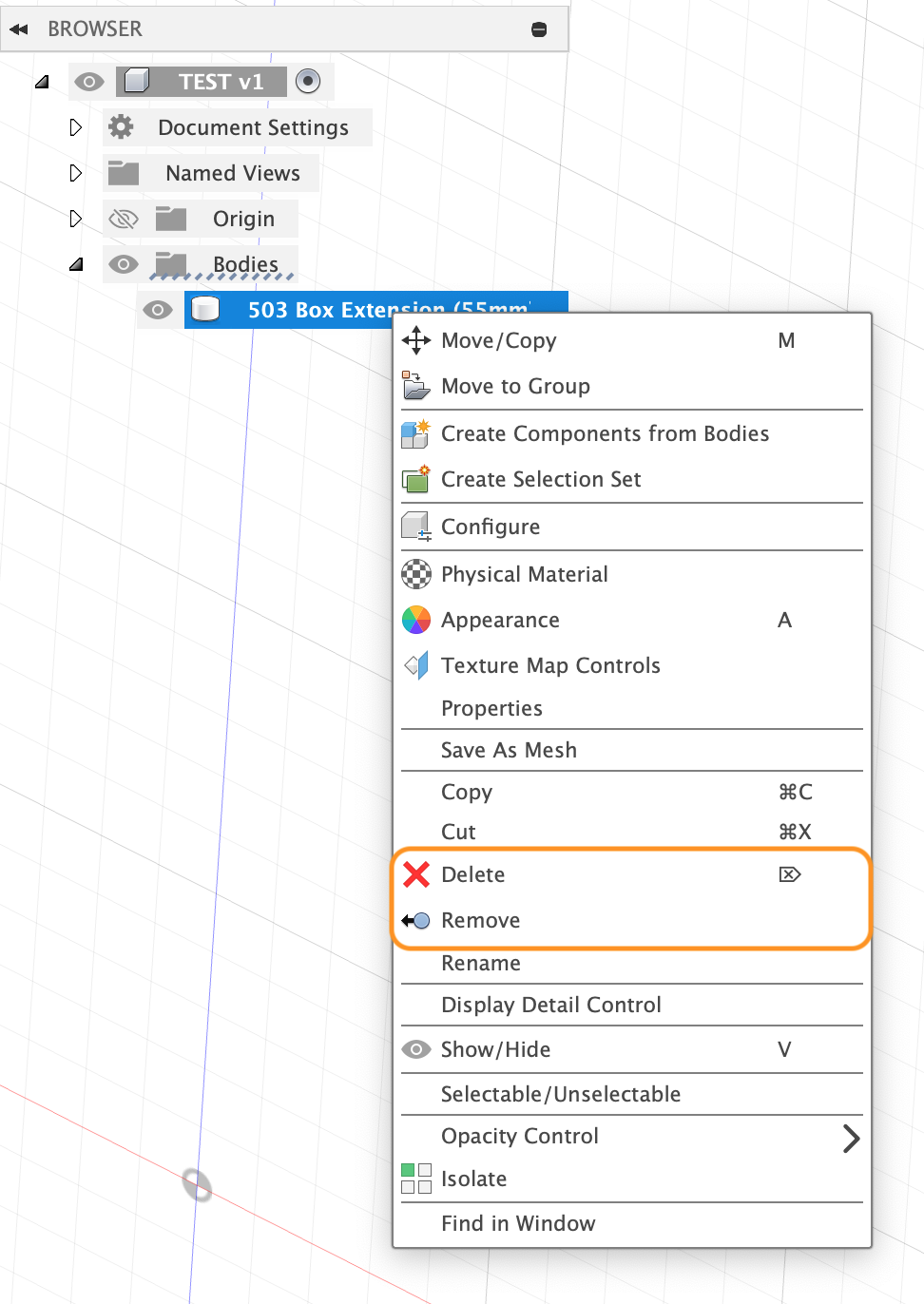This screenshot has width=924, height=1304.
Task: Click the origin point marker in viewport
Action: 197,1184
